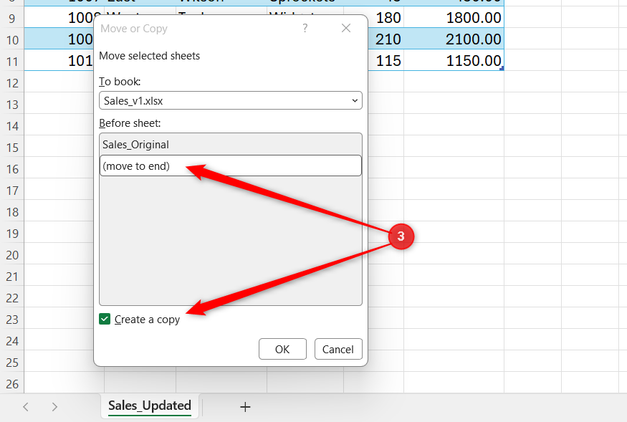Switch to the Sales_Updated sheet tab
Screen dimensions: 627x422
(x=150, y=406)
